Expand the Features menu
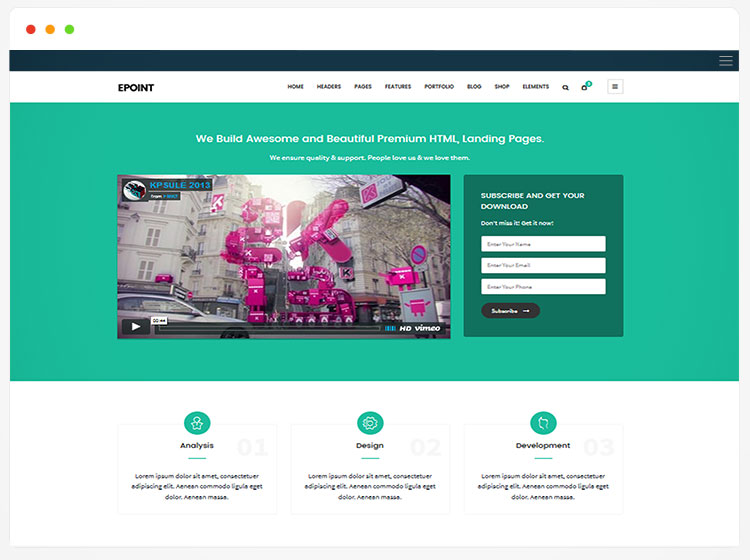 (398, 87)
